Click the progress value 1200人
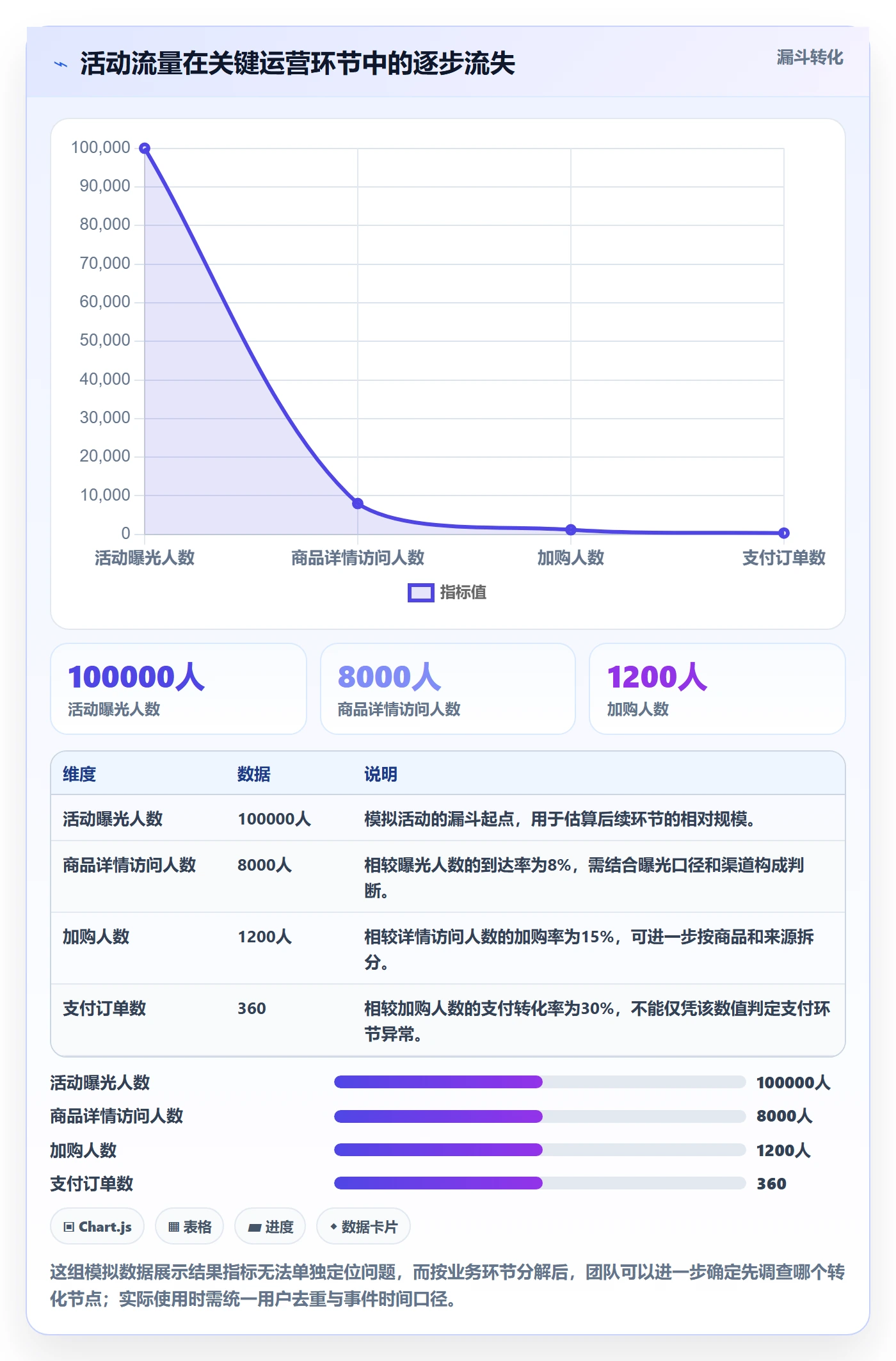 point(784,1150)
